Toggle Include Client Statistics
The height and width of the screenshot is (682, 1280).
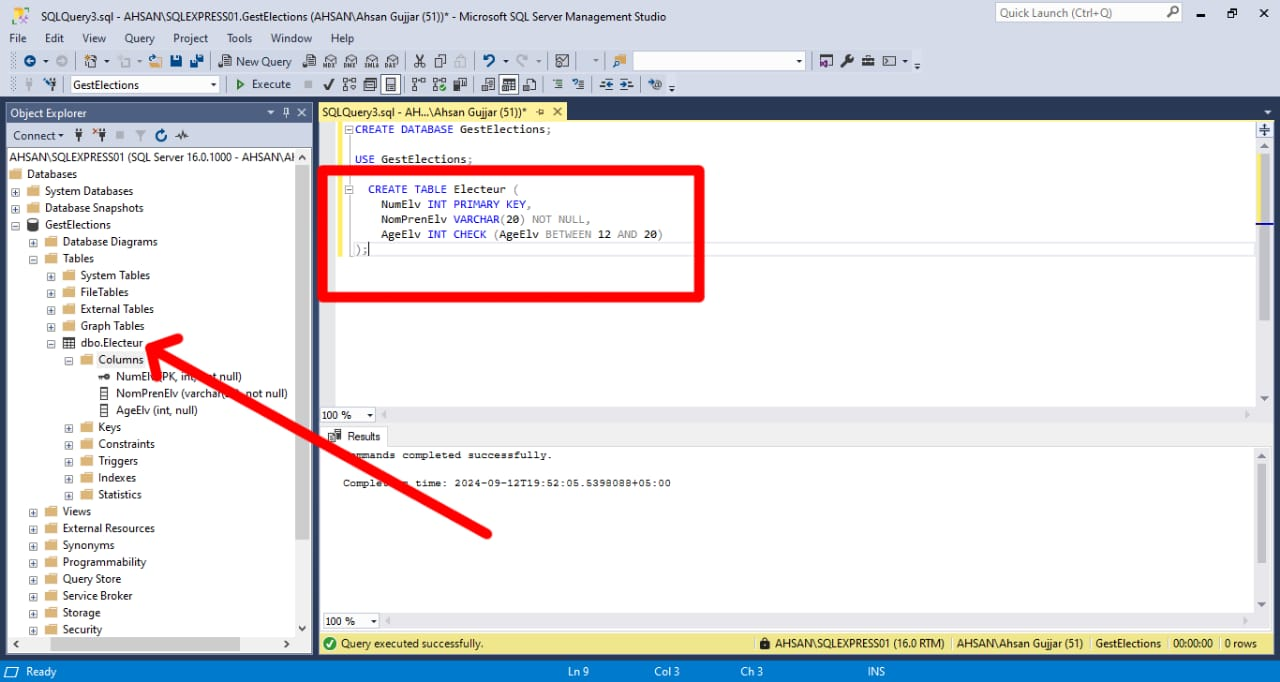click(460, 84)
